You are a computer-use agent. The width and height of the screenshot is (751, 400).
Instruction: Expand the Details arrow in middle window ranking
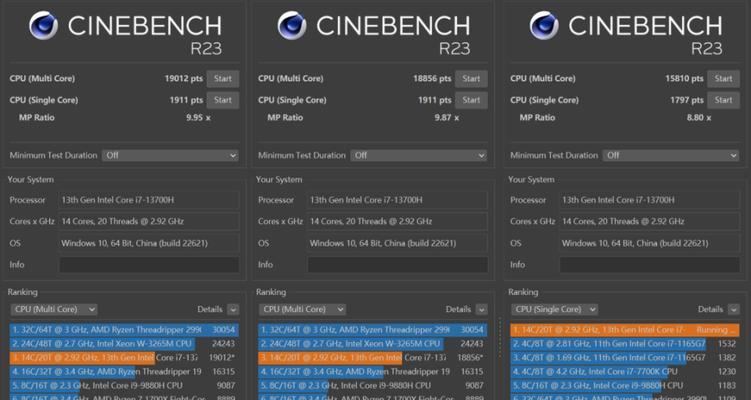[x=481, y=309]
